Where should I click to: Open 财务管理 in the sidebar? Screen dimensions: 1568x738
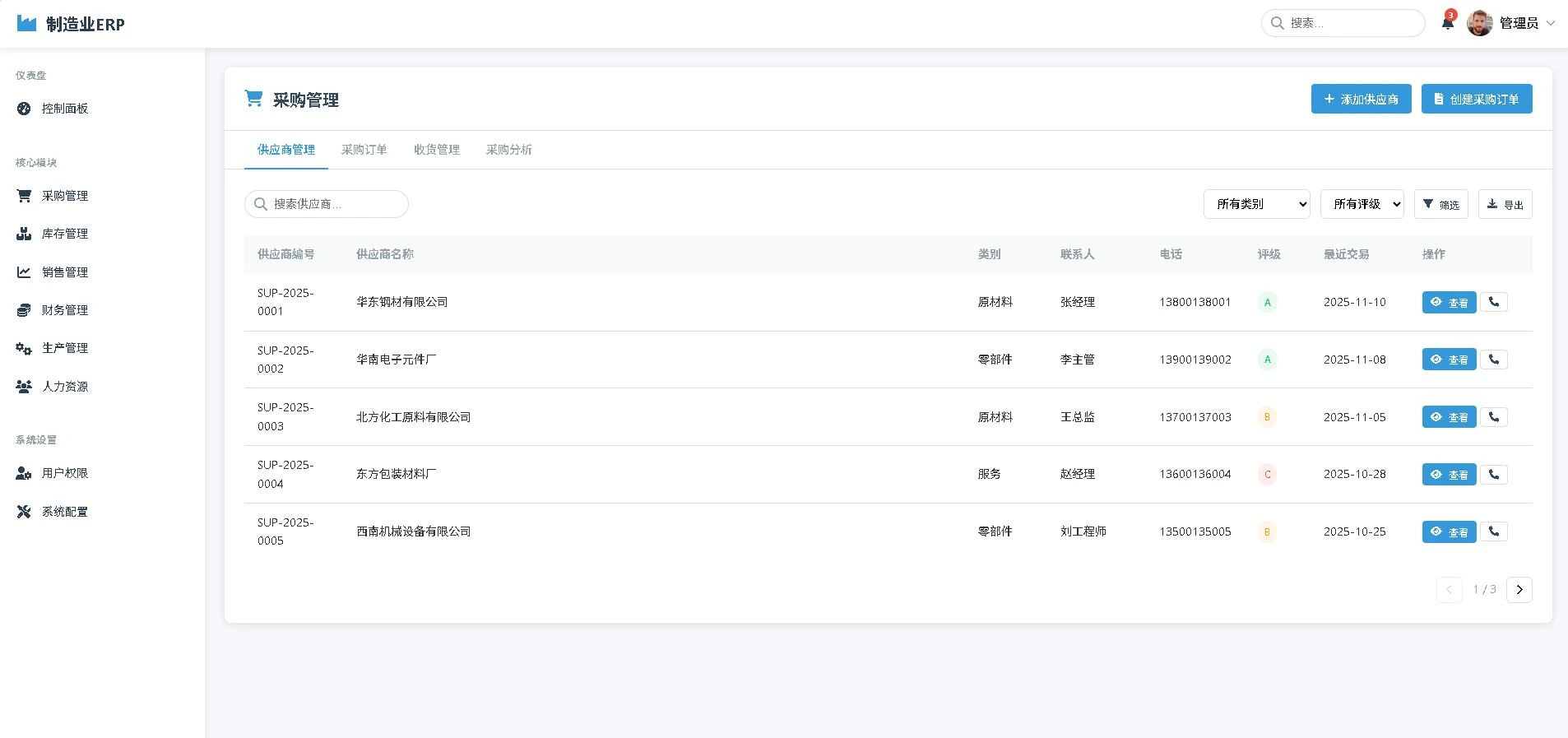(64, 310)
